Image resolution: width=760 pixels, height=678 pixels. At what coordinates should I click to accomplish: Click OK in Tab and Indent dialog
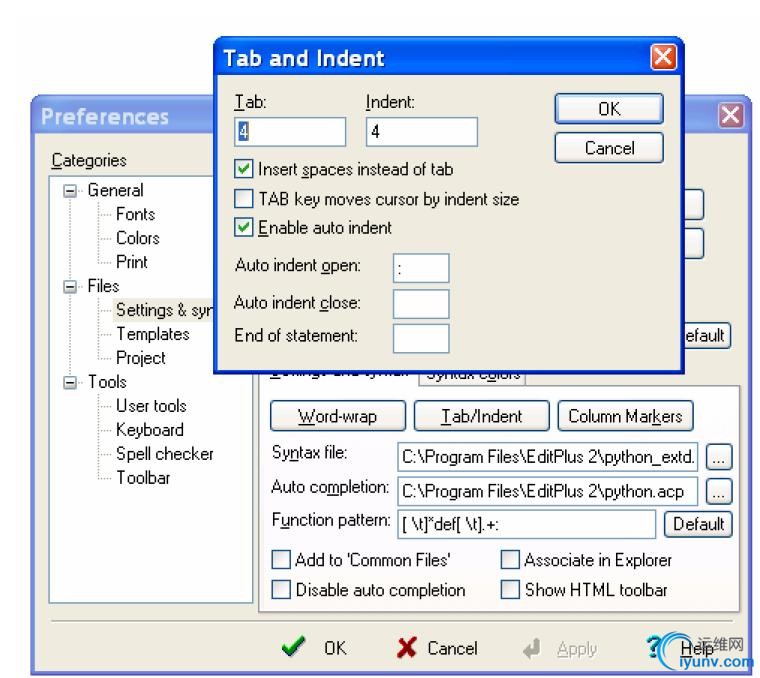coord(609,109)
